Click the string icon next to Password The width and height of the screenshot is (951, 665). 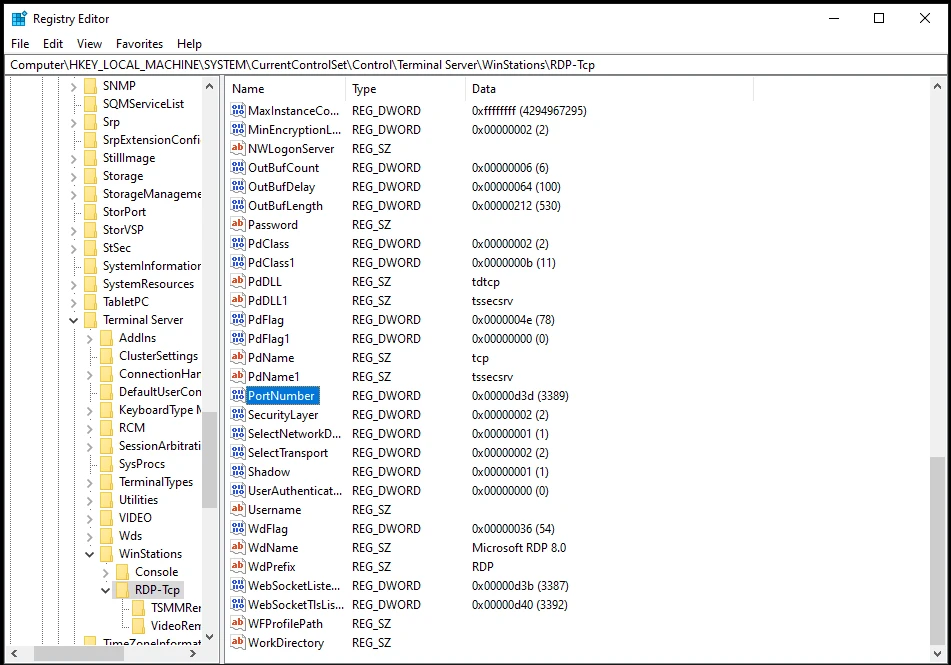238,225
